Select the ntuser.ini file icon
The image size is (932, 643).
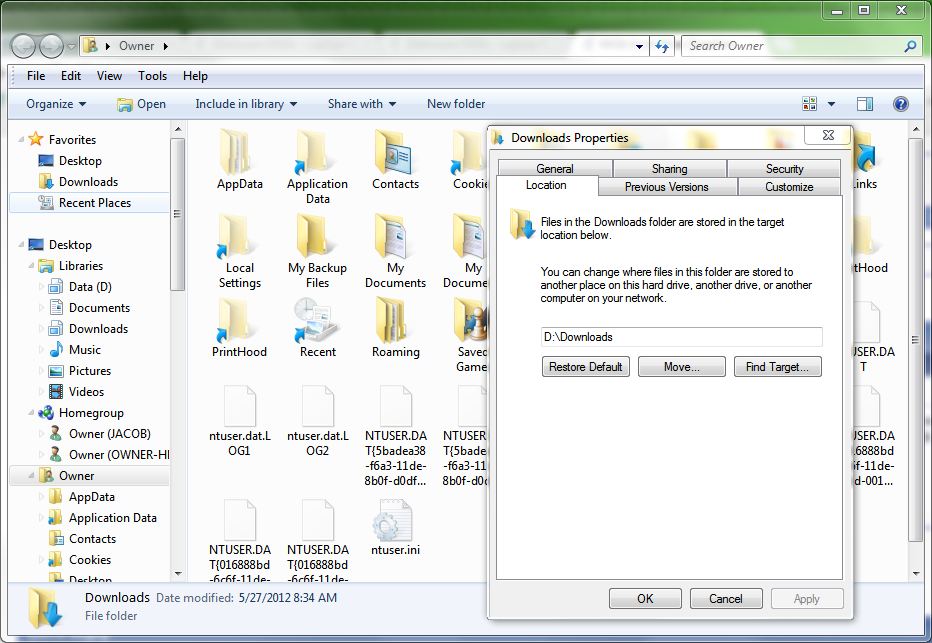point(394,519)
